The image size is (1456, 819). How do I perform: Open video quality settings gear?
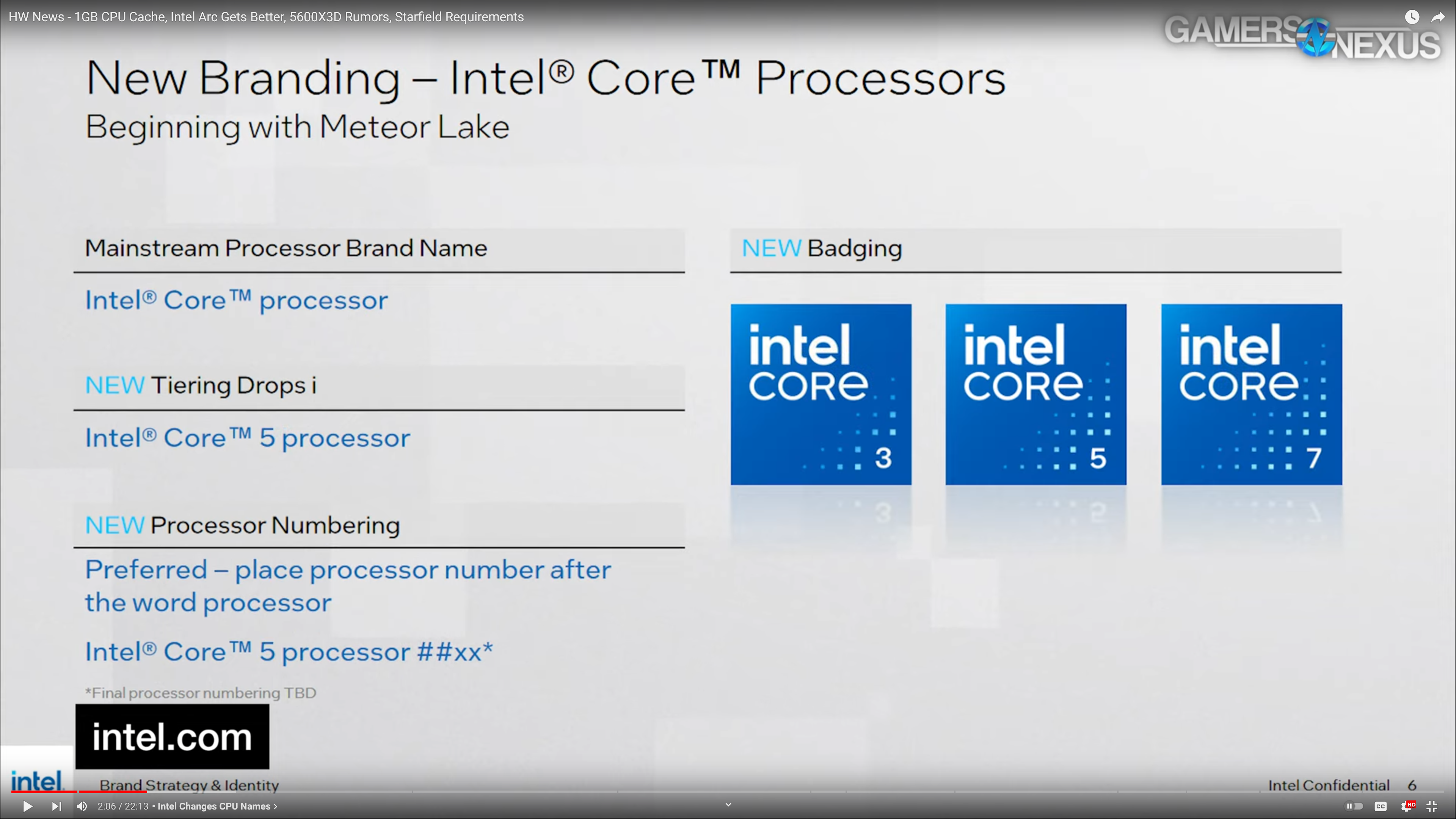[1407, 806]
